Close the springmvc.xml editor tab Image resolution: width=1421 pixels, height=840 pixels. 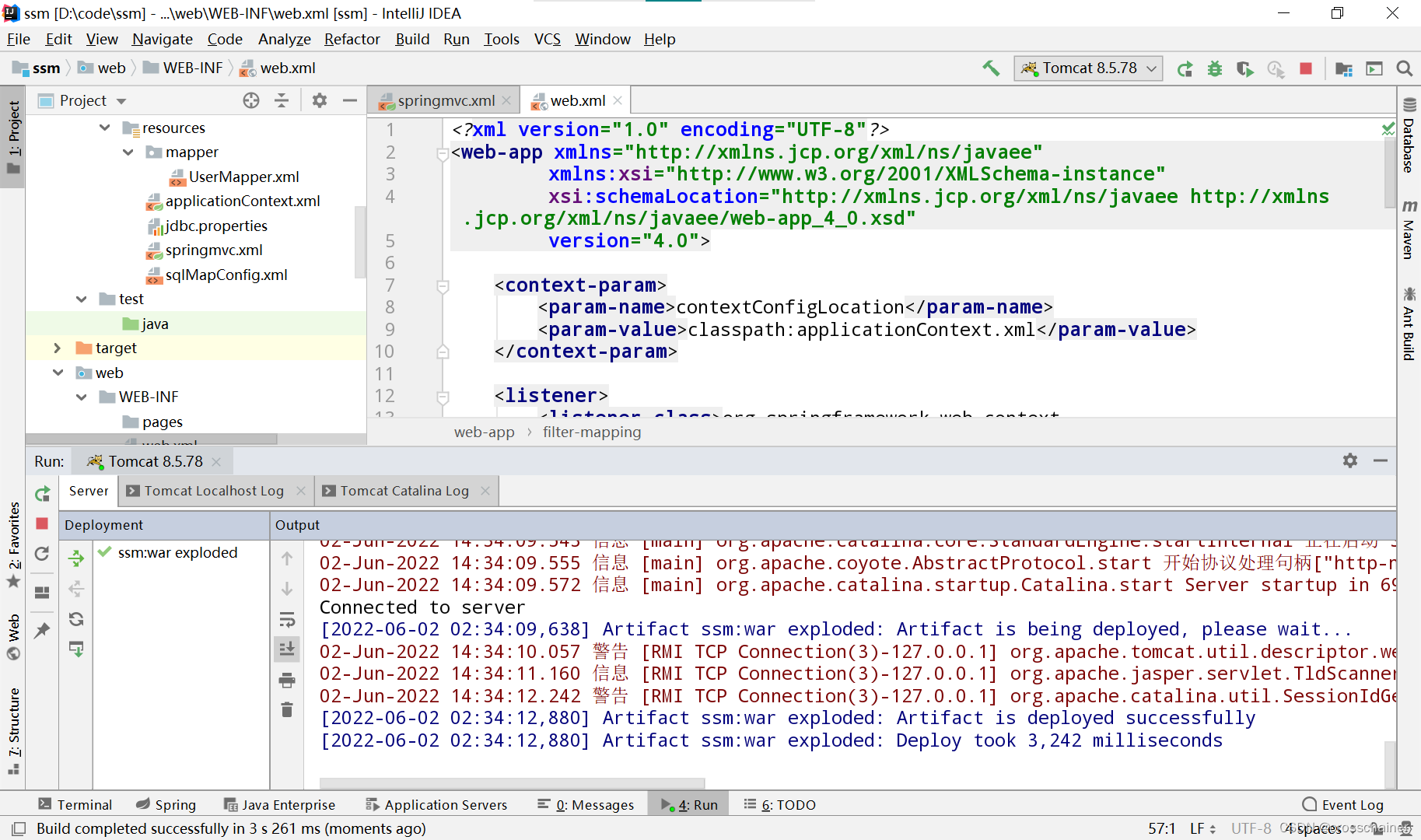point(506,101)
